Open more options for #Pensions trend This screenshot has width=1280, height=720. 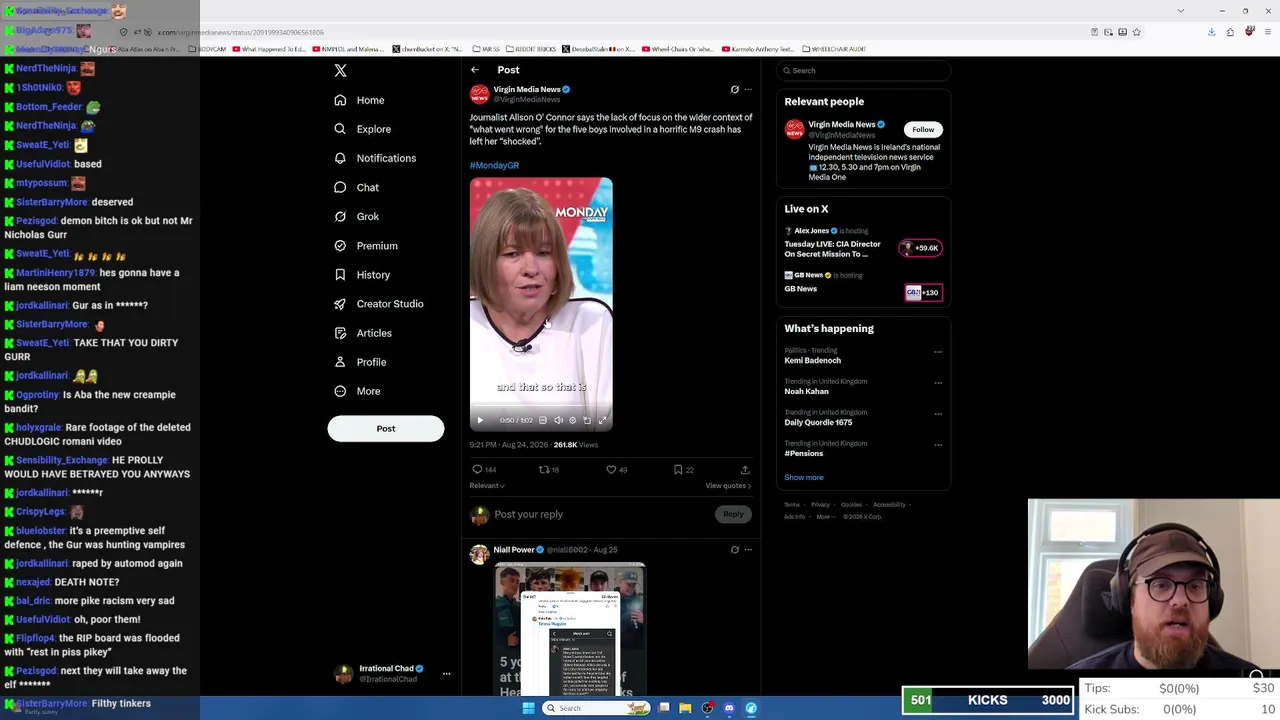tap(938, 445)
